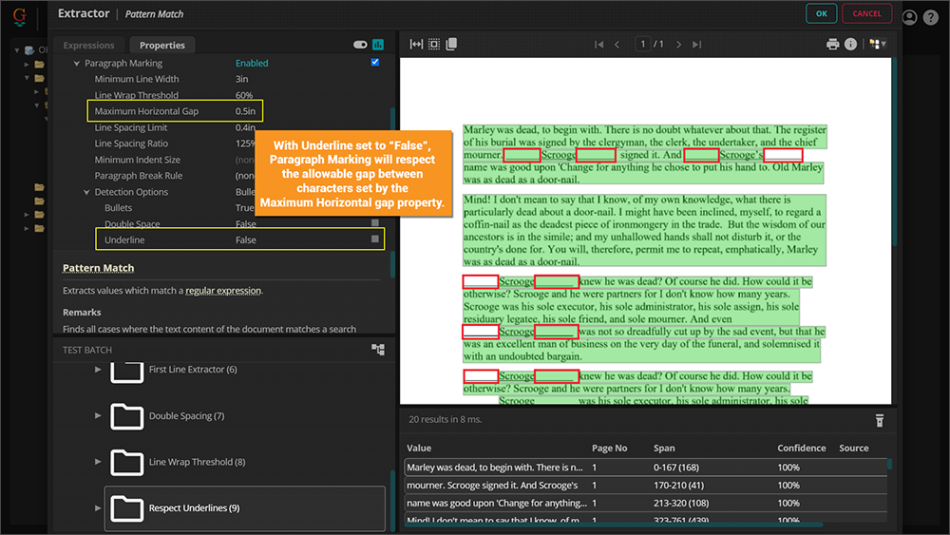This screenshot has height=535, width=950.
Task: Toggle the Underline property checkbox
Action: coord(375,240)
